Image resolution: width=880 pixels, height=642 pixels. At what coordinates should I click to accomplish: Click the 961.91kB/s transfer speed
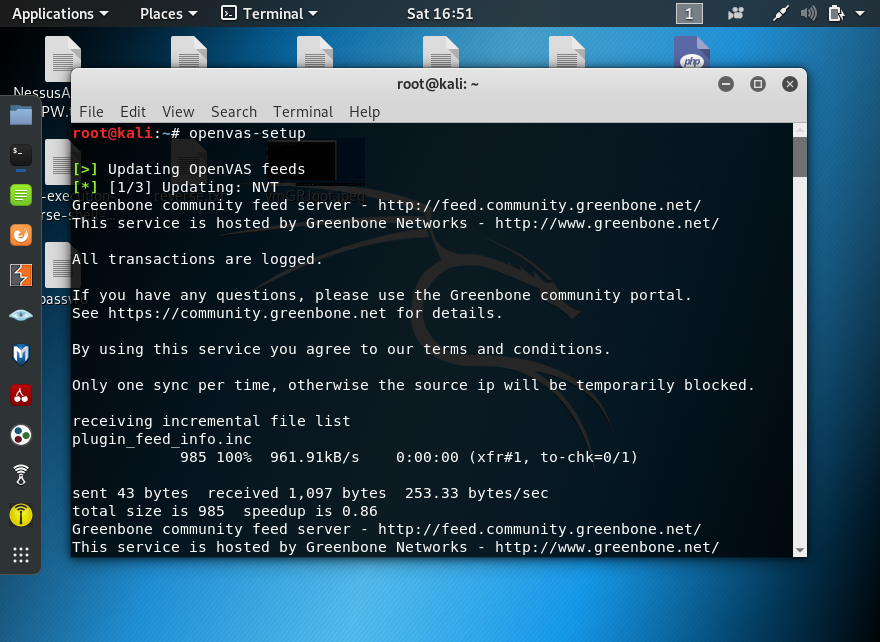point(314,457)
